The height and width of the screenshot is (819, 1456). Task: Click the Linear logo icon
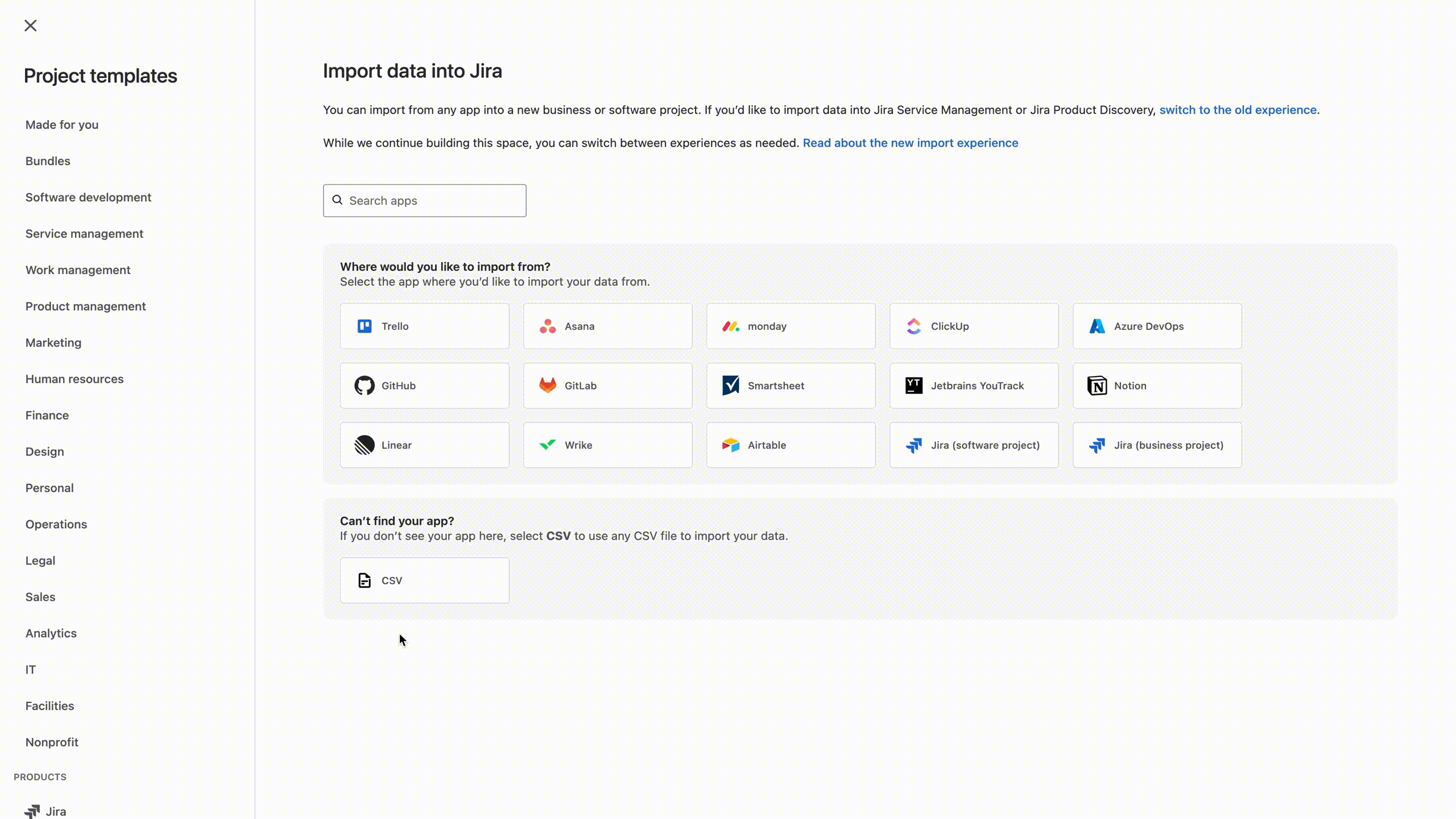click(x=365, y=445)
